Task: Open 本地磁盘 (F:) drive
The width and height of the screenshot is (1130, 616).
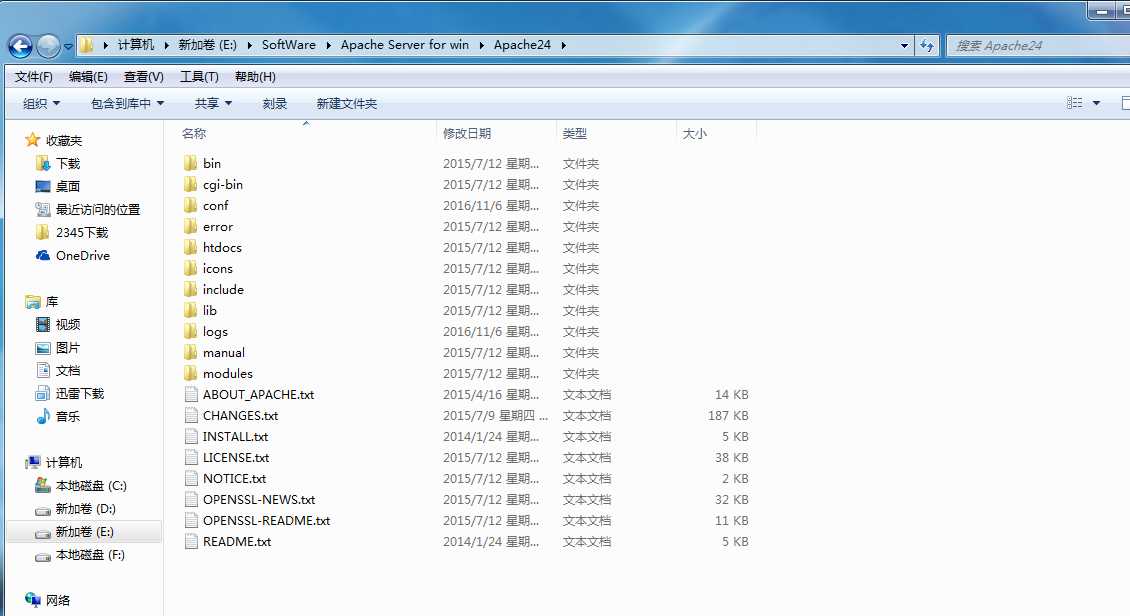Action: [x=90, y=555]
